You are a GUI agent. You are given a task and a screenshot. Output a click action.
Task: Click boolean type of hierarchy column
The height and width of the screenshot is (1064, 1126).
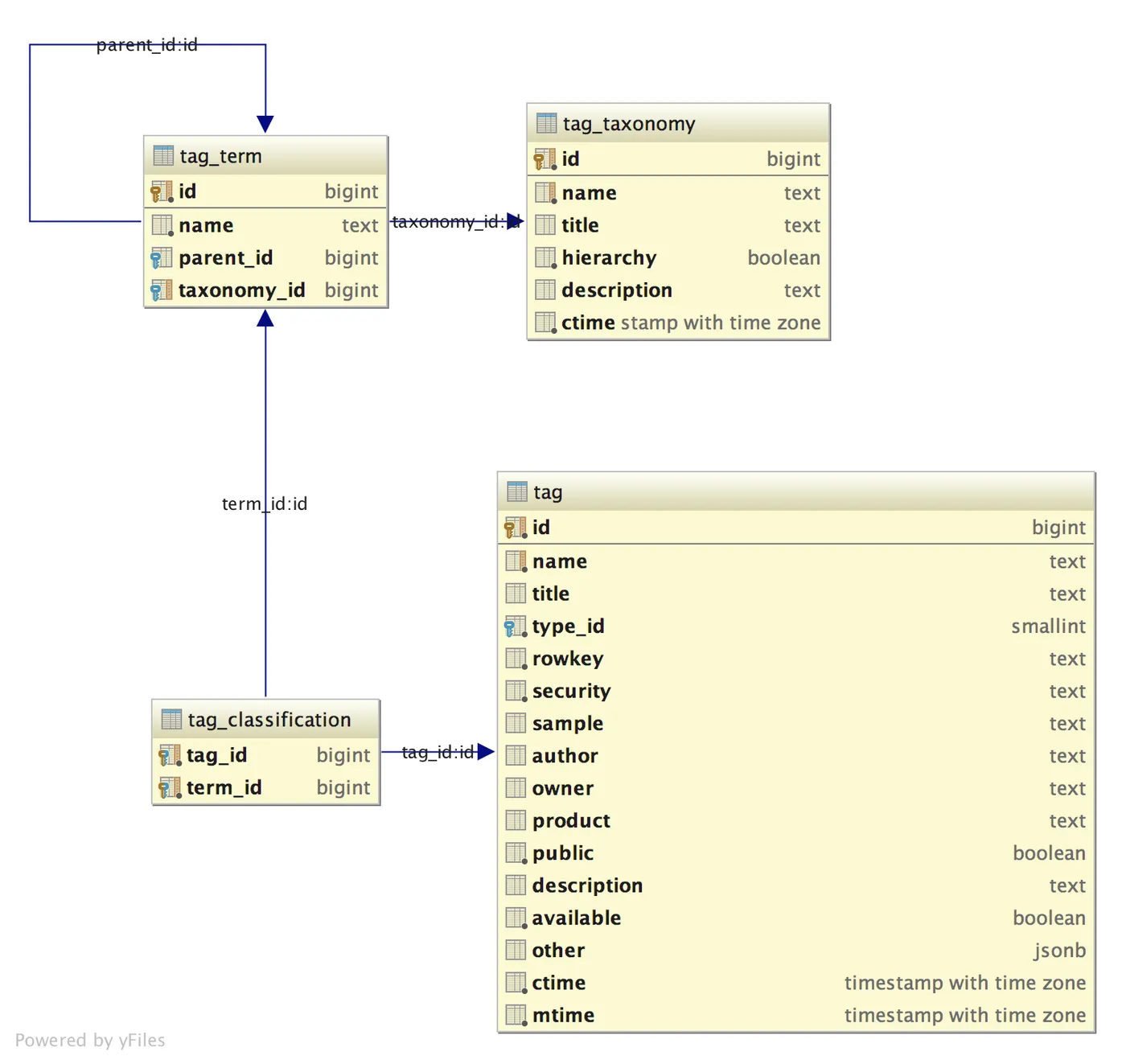[783, 257]
